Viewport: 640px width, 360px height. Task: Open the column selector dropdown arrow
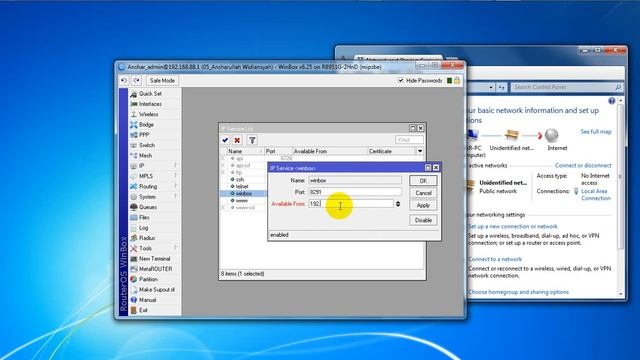[420, 151]
